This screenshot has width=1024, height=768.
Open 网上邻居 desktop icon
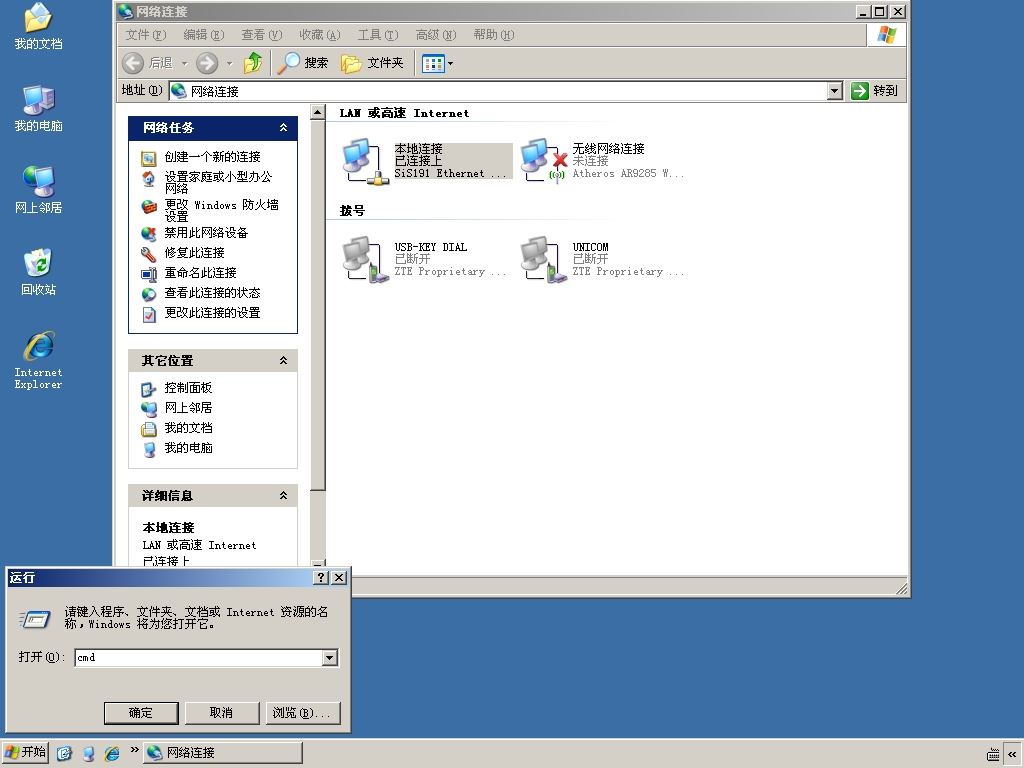click(x=39, y=190)
